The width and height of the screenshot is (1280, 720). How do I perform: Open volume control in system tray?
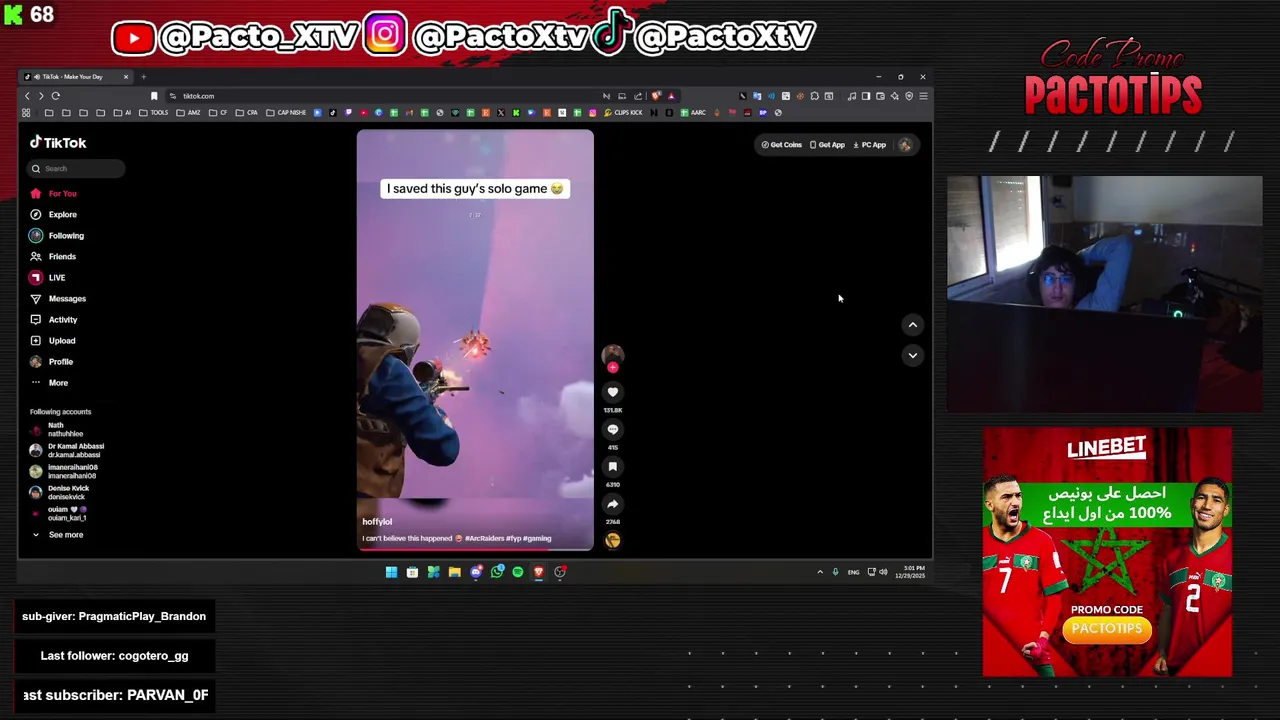(883, 572)
